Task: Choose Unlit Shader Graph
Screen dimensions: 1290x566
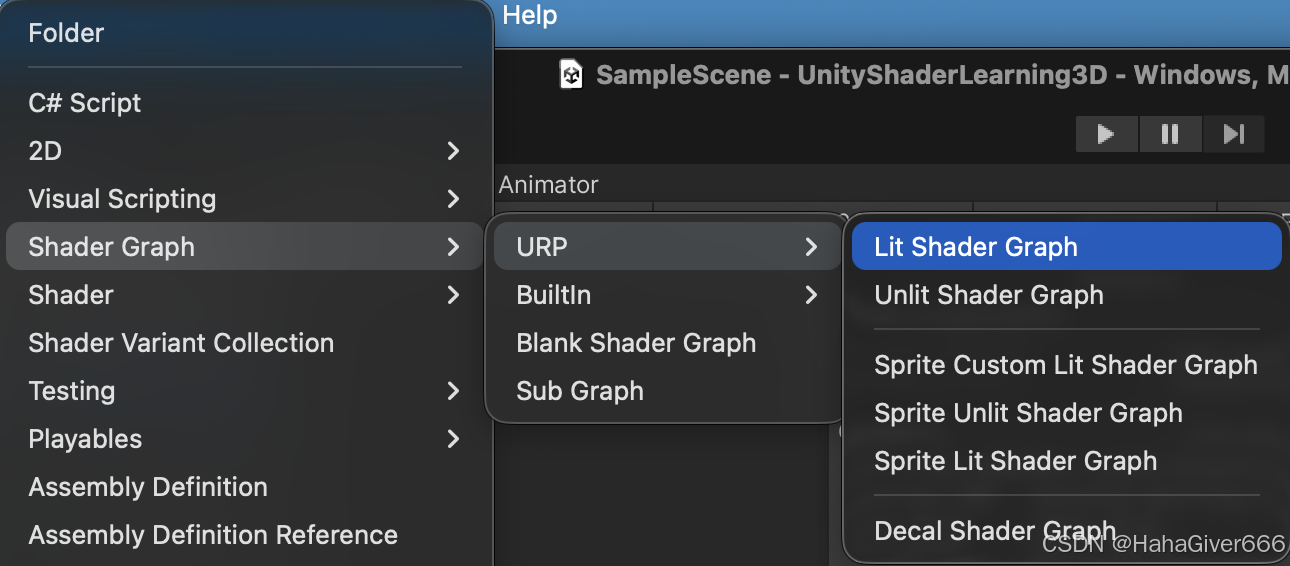Action: click(989, 295)
